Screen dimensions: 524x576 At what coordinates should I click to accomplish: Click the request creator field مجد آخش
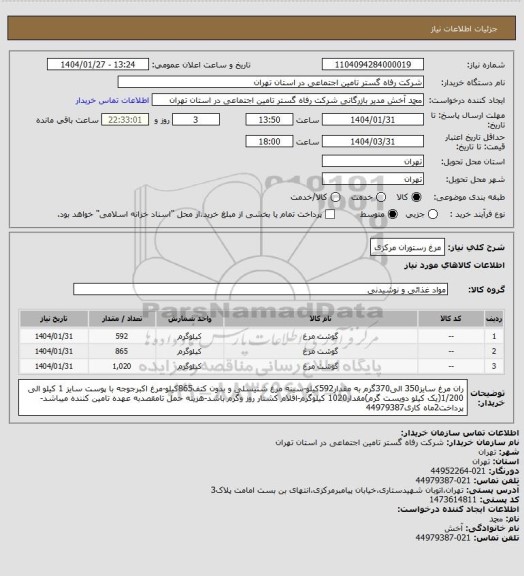pos(288,100)
